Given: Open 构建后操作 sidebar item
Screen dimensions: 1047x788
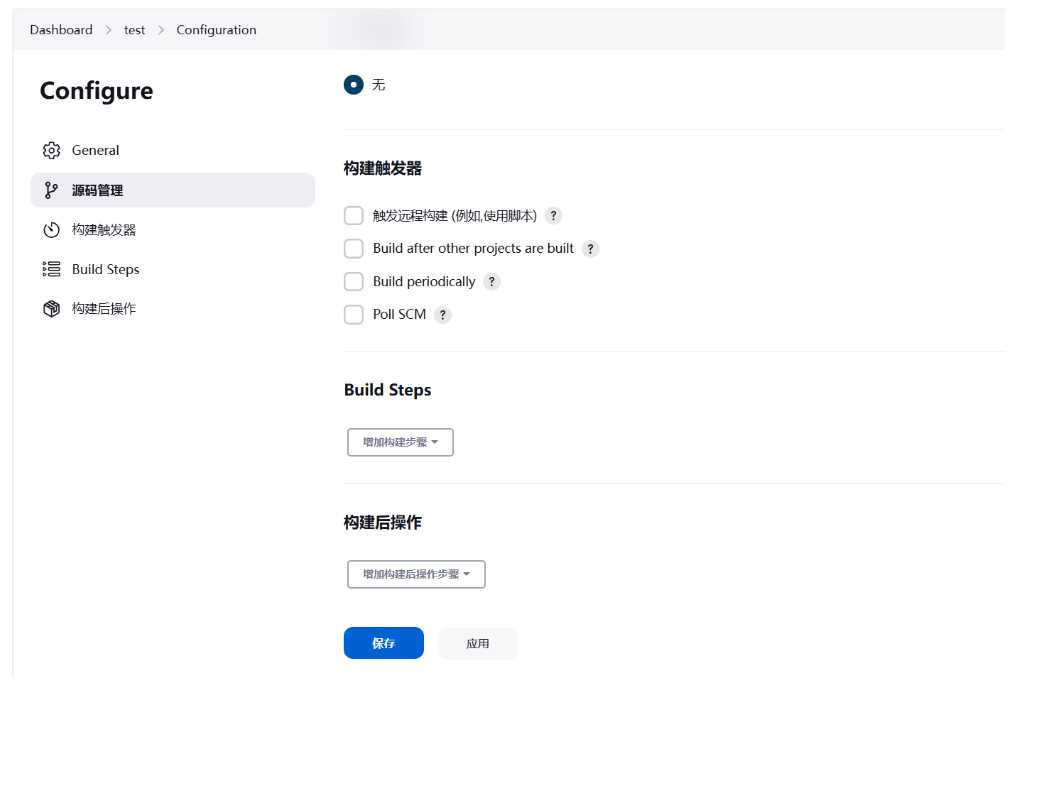Looking at the screenshot, I should (x=172, y=309).
